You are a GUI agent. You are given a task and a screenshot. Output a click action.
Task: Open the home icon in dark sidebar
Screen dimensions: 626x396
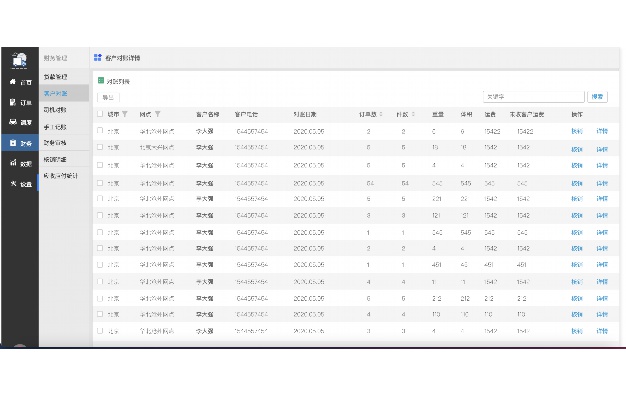(x=13, y=81)
